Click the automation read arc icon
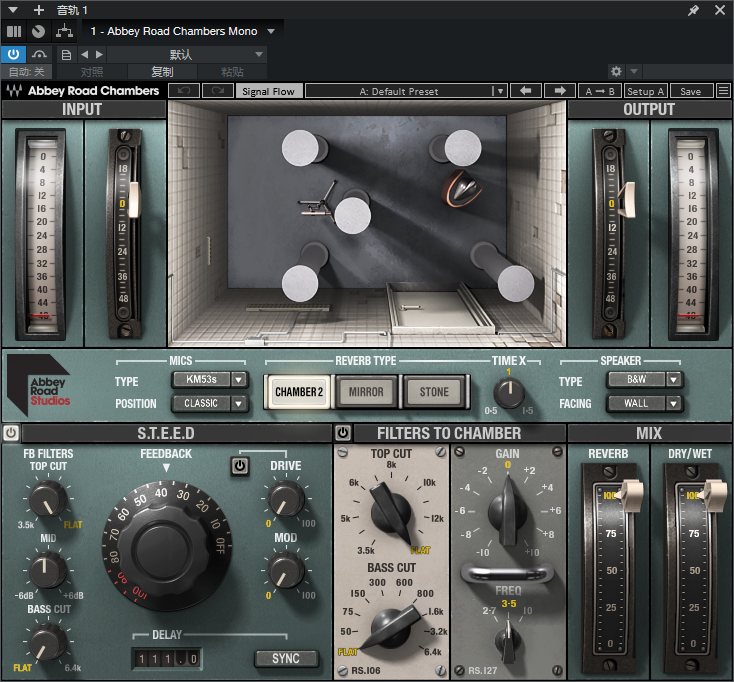Viewport: 734px width, 682px height. click(x=39, y=55)
